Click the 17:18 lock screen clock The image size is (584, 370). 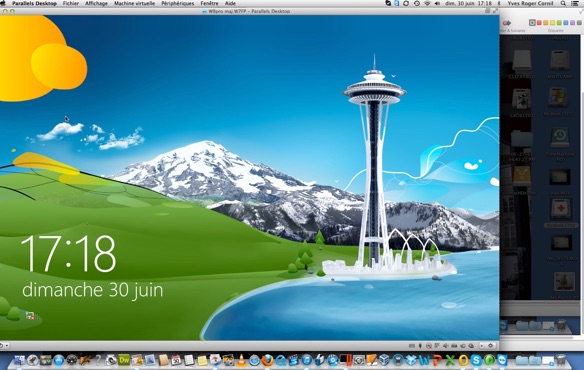69,254
